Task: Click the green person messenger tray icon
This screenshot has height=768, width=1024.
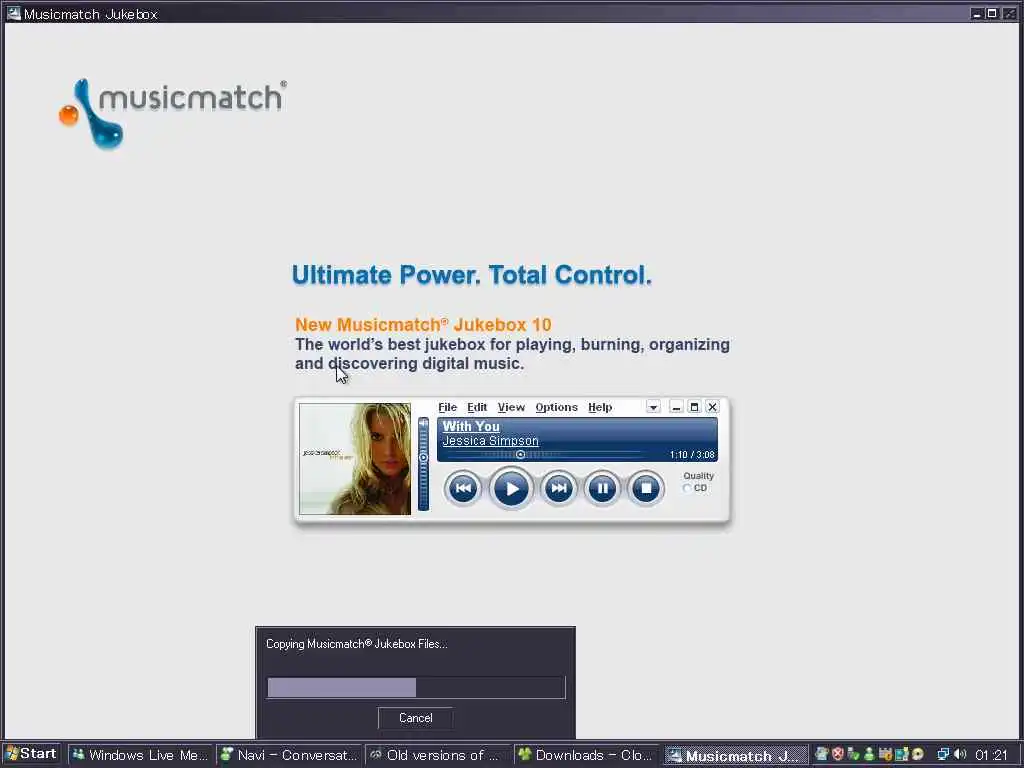Action: click(869, 754)
